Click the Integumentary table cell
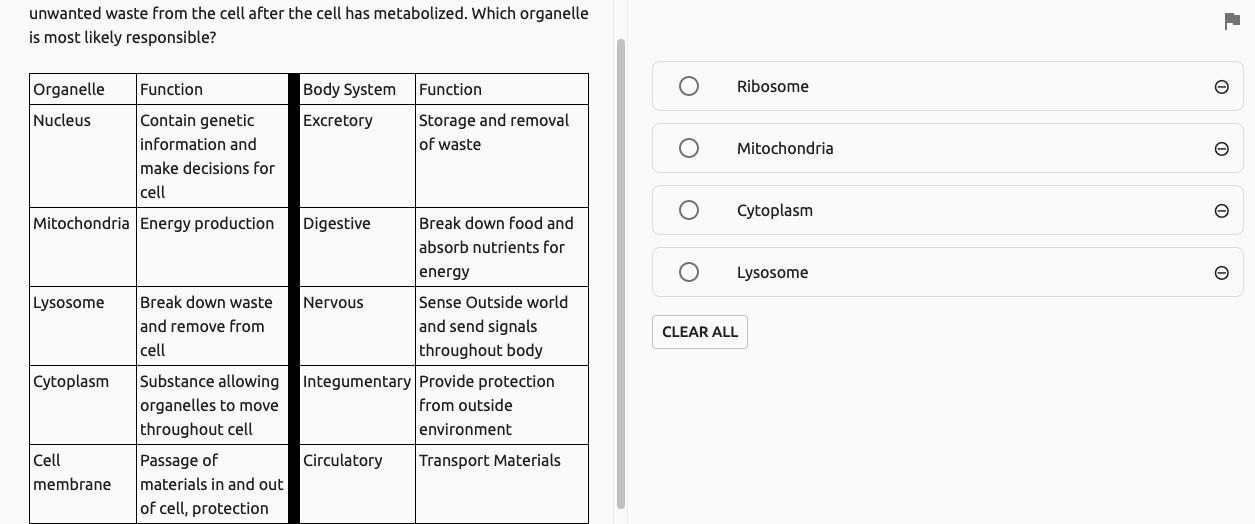This screenshot has width=1255, height=524. [x=356, y=381]
